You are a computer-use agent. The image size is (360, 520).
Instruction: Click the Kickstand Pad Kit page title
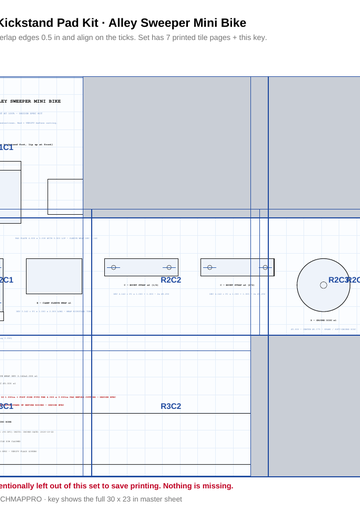coord(122,23)
